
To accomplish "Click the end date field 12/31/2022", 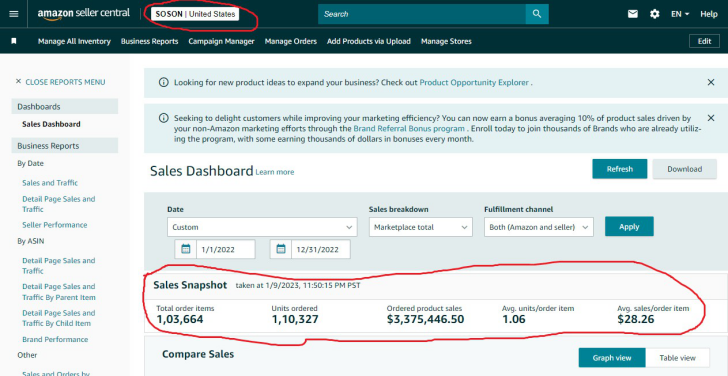I will pos(321,249).
